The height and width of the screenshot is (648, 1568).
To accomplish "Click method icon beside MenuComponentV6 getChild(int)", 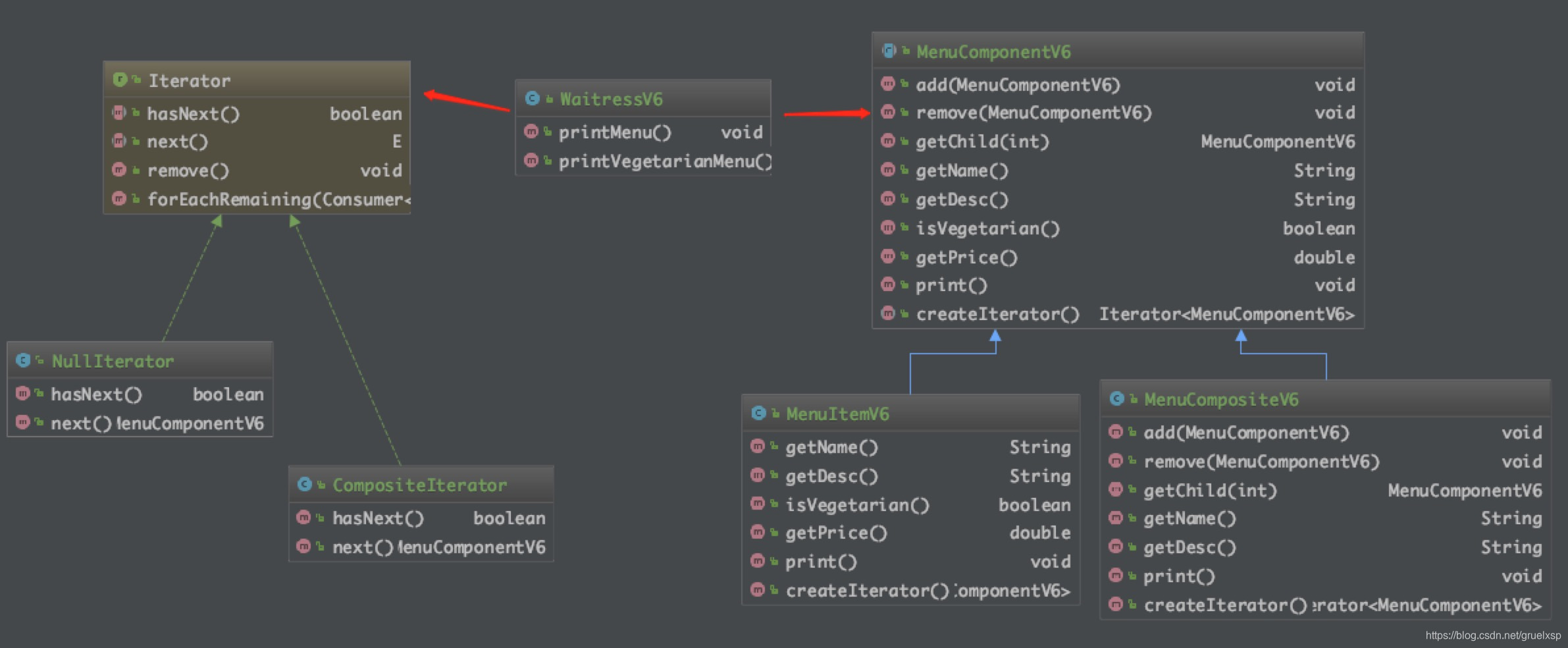I will 888,140.
